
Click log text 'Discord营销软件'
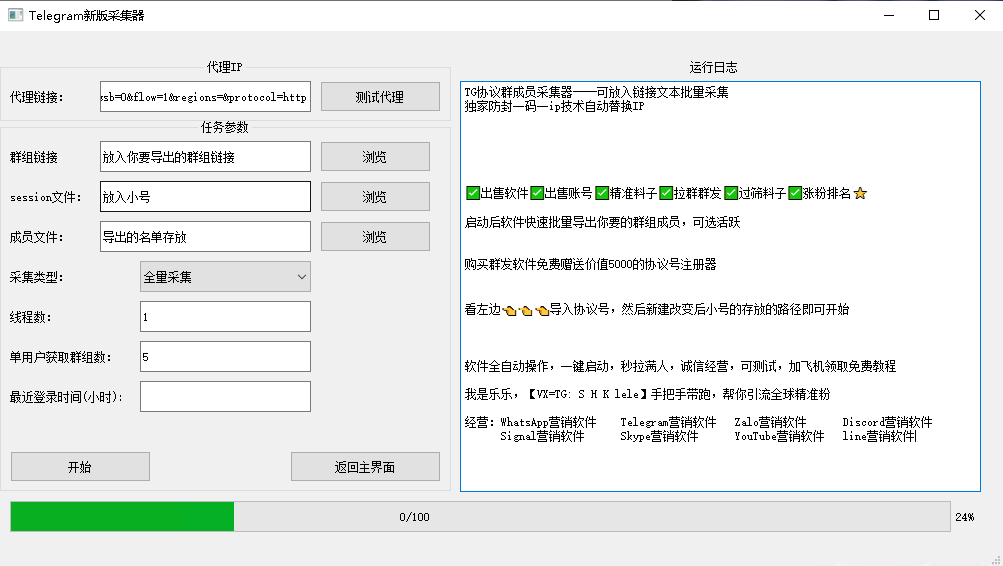point(887,422)
